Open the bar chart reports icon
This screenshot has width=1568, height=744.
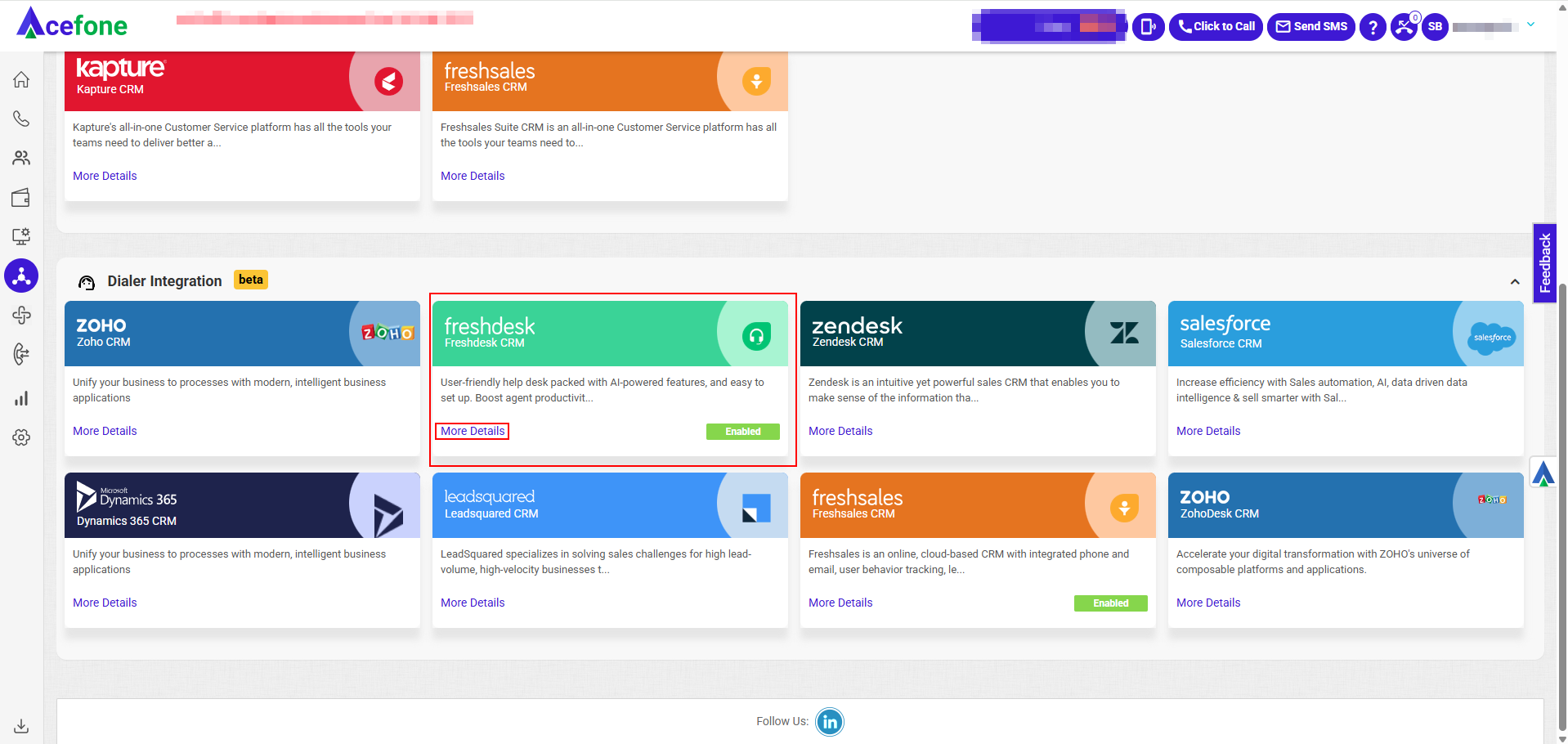(x=21, y=398)
